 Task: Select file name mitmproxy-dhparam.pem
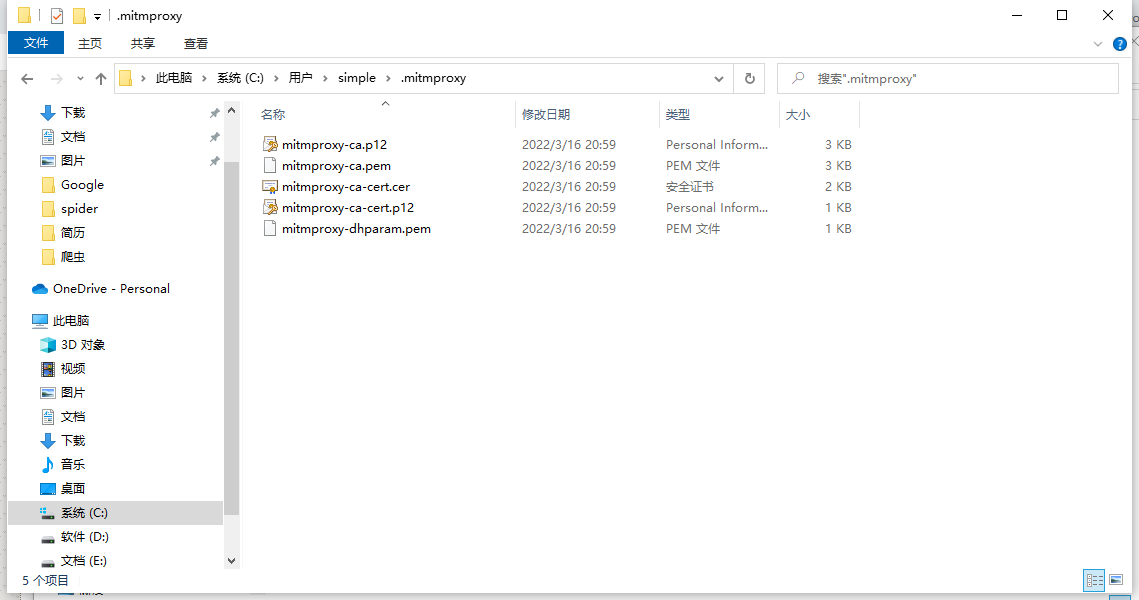[356, 229]
